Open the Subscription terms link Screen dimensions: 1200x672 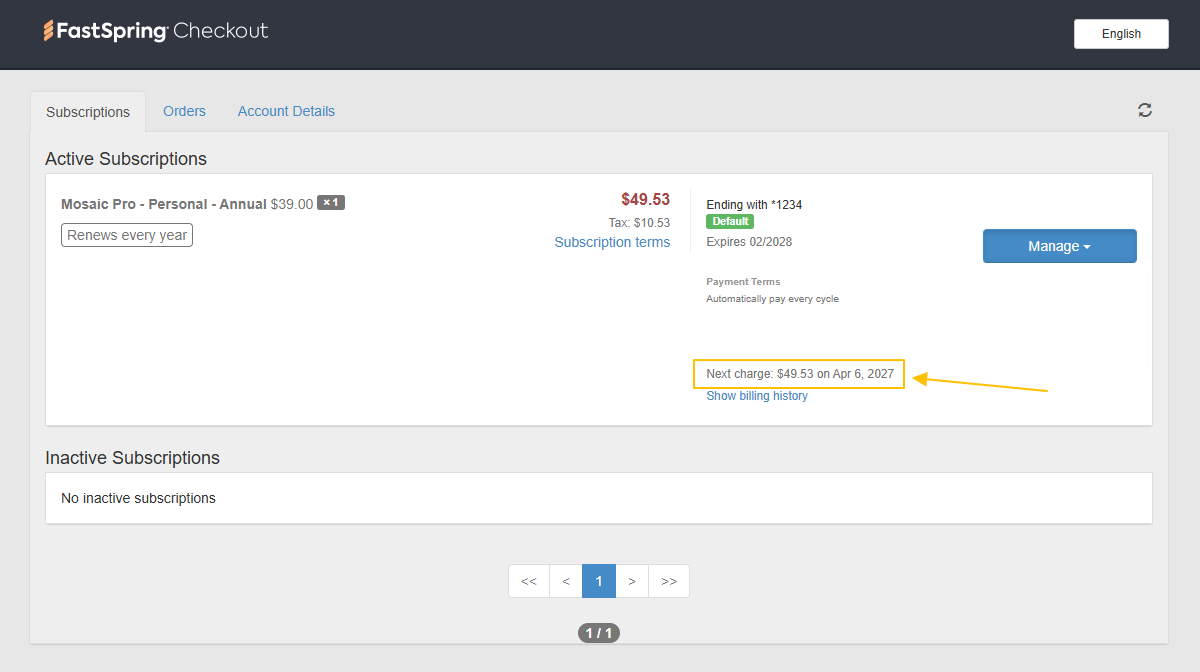pyautogui.click(x=612, y=242)
